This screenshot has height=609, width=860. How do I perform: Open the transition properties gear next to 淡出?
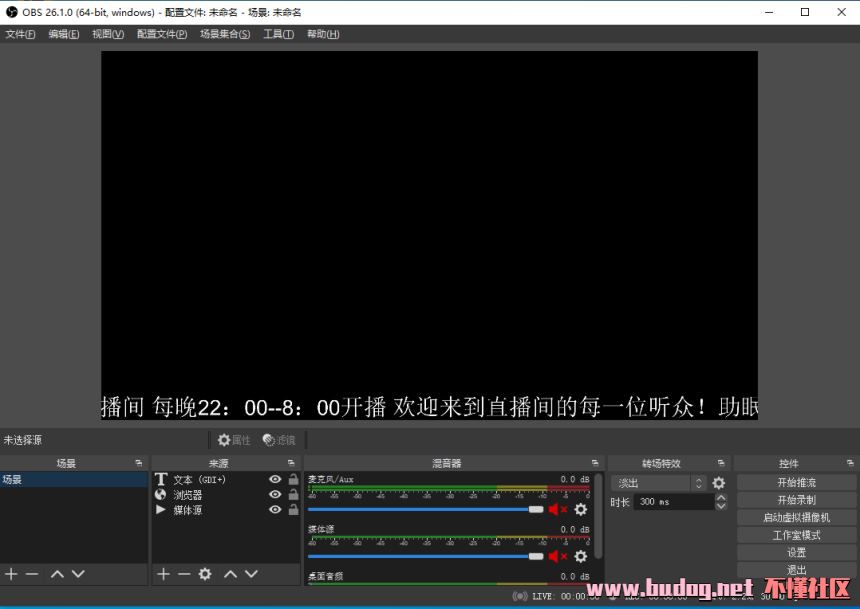(x=718, y=483)
